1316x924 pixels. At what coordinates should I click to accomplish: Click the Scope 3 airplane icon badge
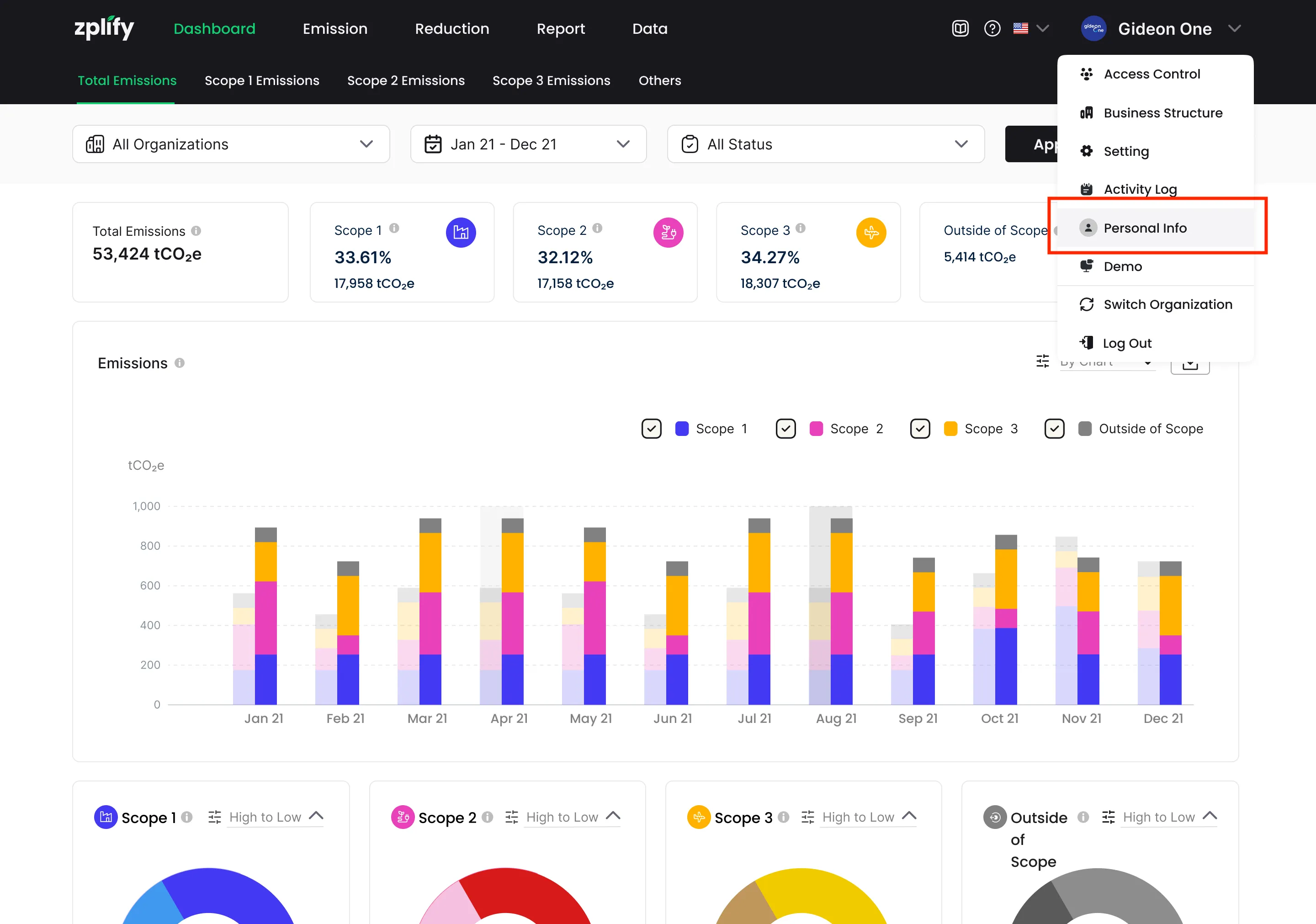[x=870, y=233]
